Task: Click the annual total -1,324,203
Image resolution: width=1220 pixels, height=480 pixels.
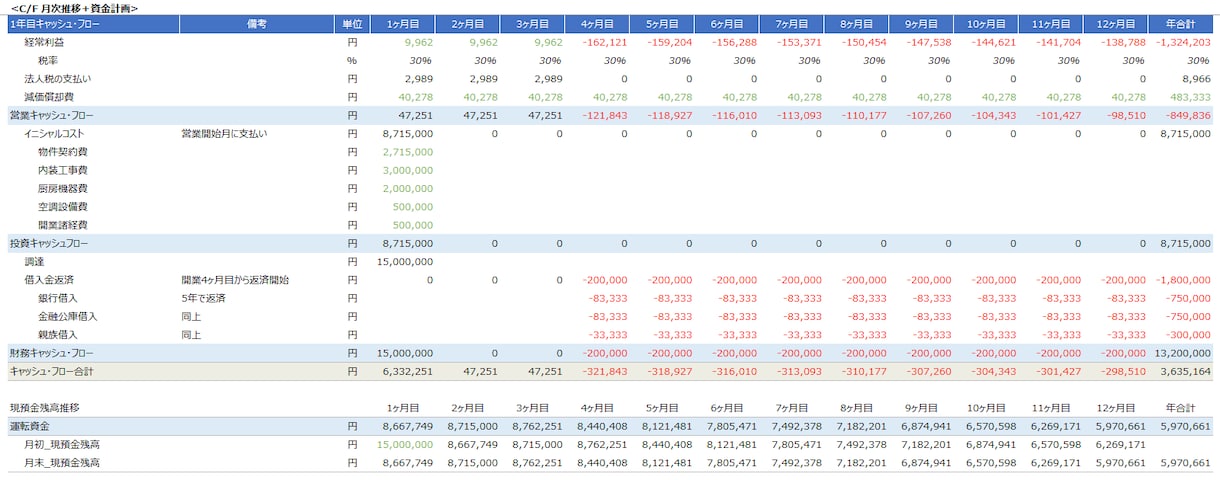Action: click(1182, 43)
